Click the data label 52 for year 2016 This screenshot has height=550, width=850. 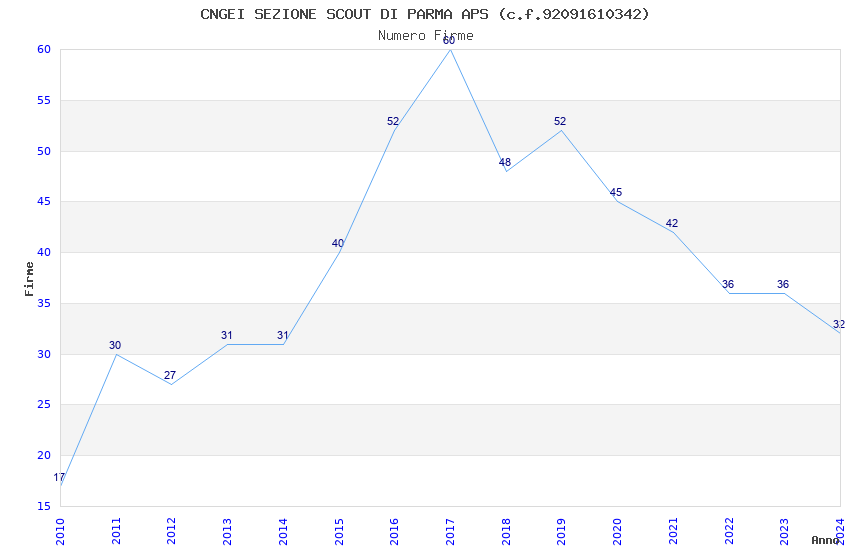pos(393,121)
